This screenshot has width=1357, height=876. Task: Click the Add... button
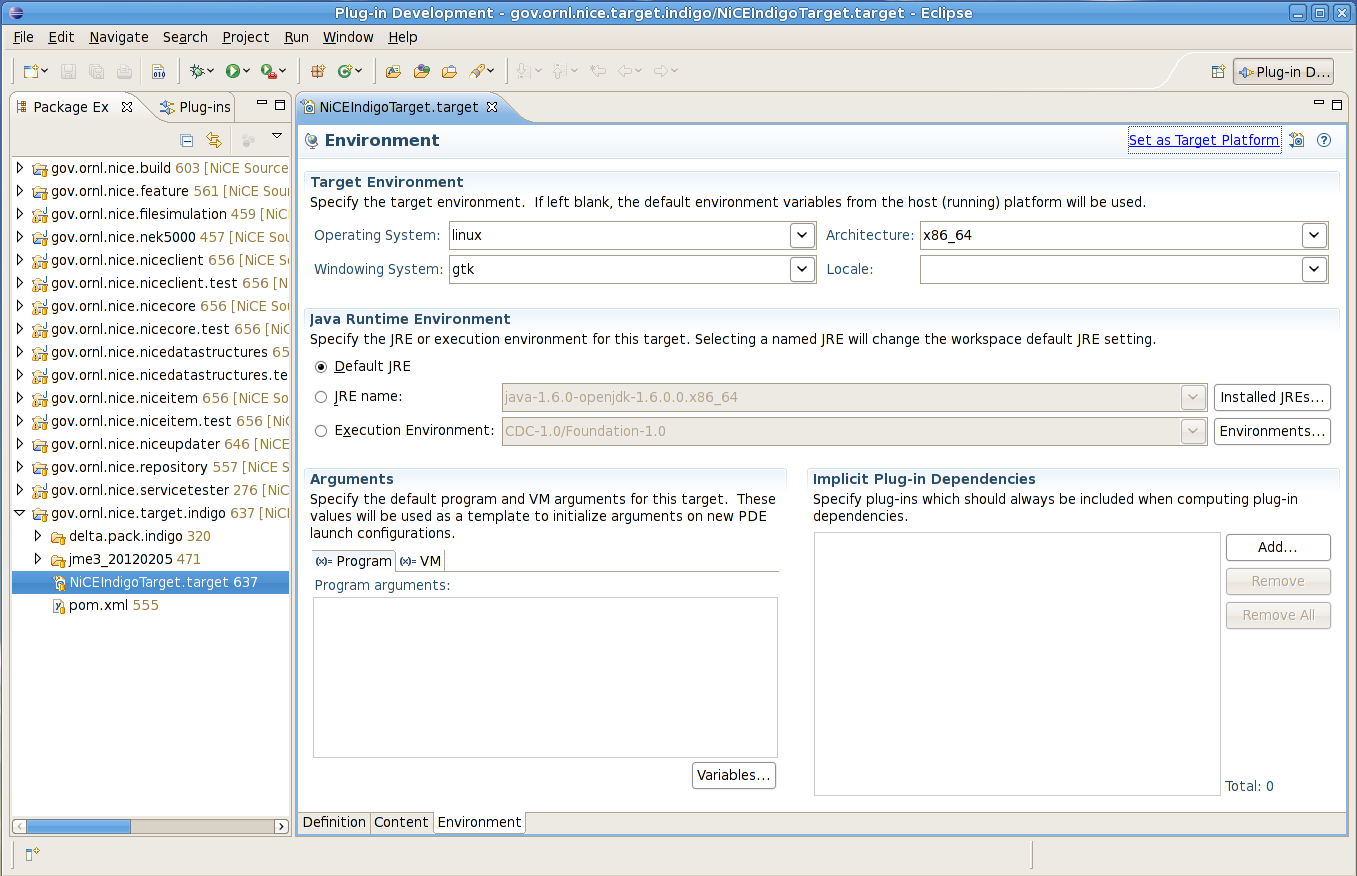point(1278,547)
